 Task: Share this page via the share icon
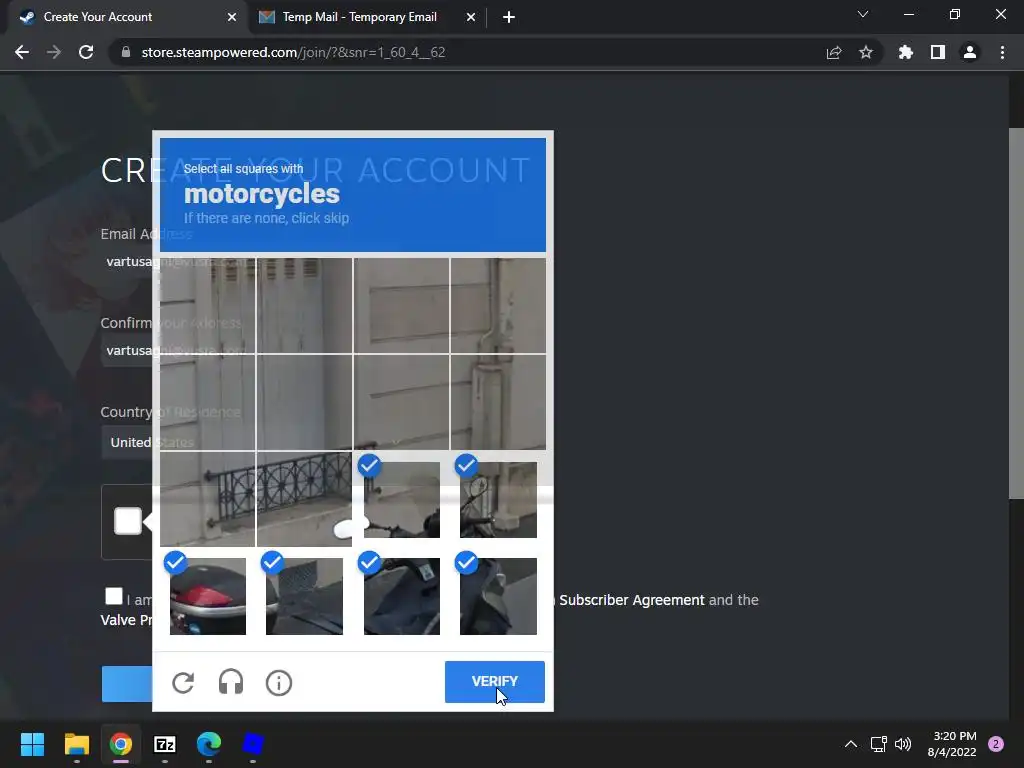(834, 52)
